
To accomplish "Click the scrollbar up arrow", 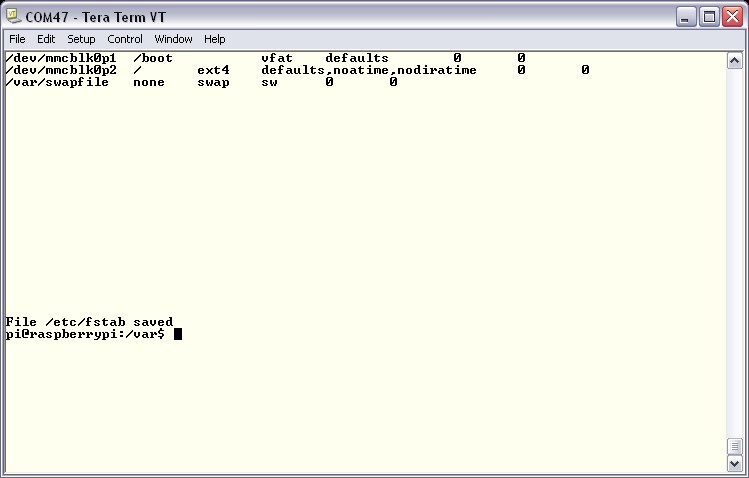I will (734, 61).
